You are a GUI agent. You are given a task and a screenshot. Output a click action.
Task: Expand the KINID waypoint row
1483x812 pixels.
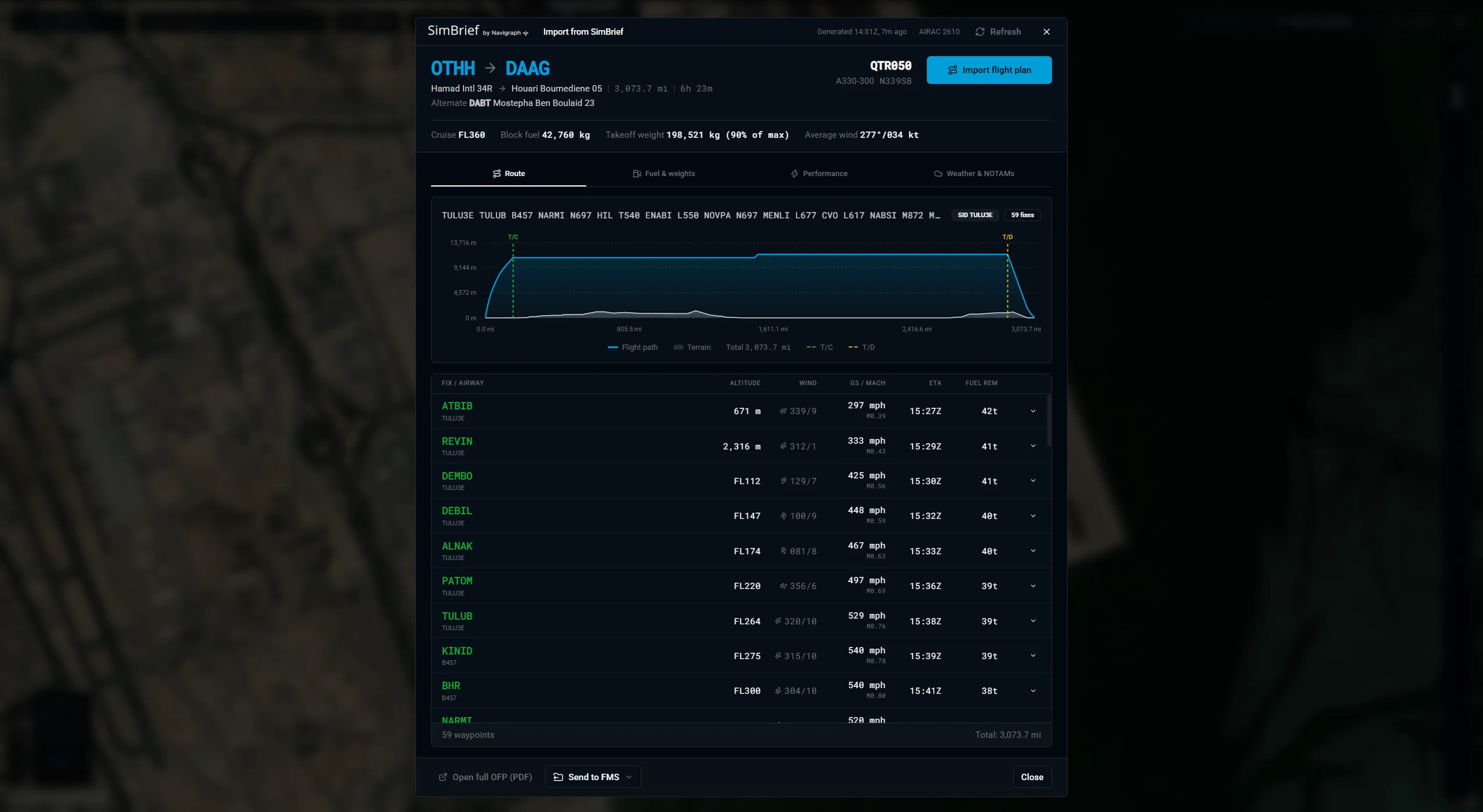(x=1033, y=656)
